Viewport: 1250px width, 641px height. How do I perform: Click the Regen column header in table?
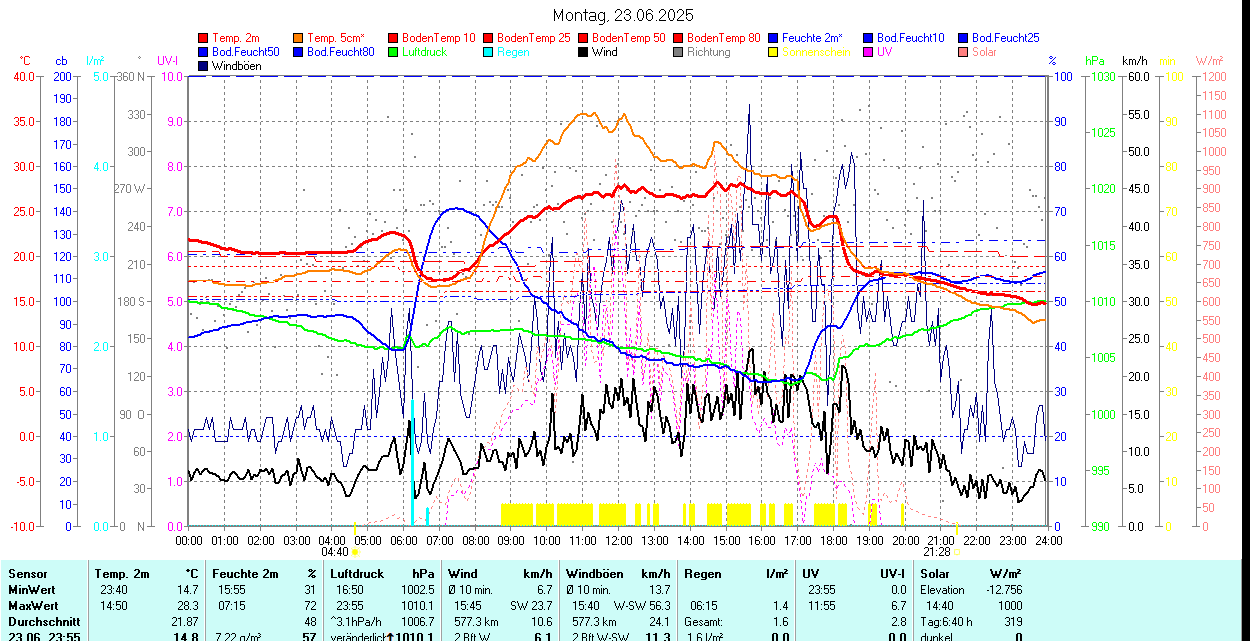coord(703,574)
